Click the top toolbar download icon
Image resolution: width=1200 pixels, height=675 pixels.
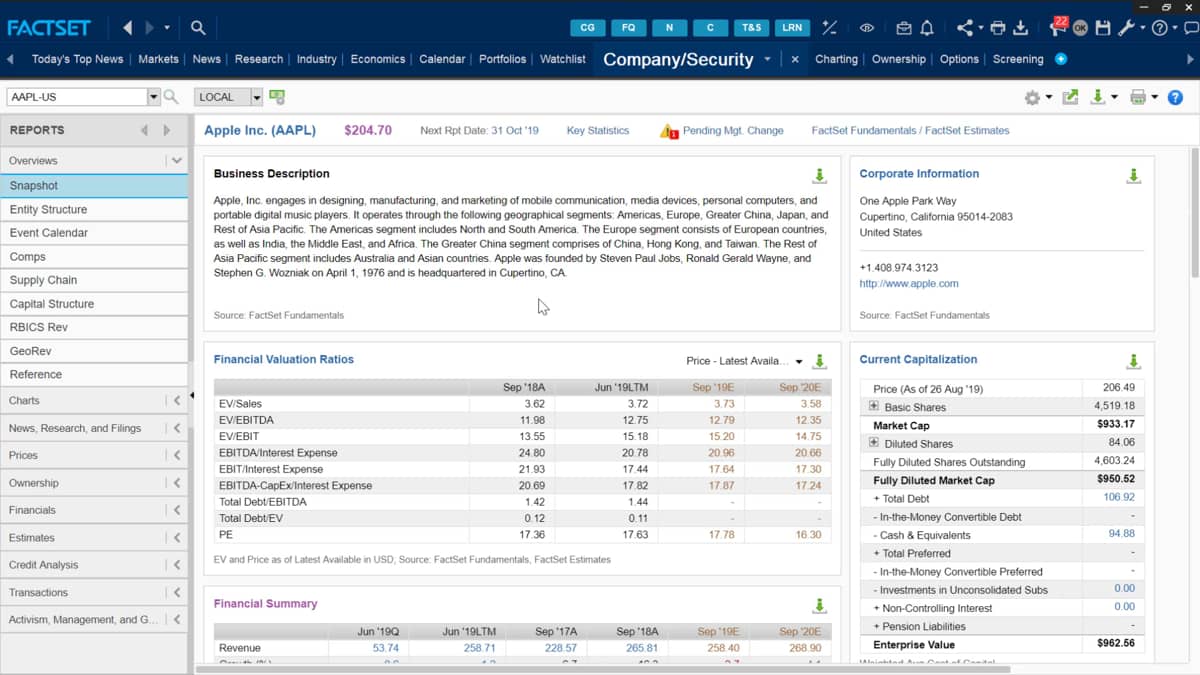1020,28
